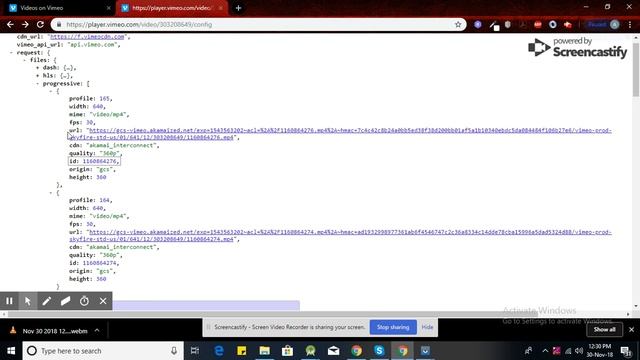
Task: Collapse the request JSON node
Action: pos(11,53)
